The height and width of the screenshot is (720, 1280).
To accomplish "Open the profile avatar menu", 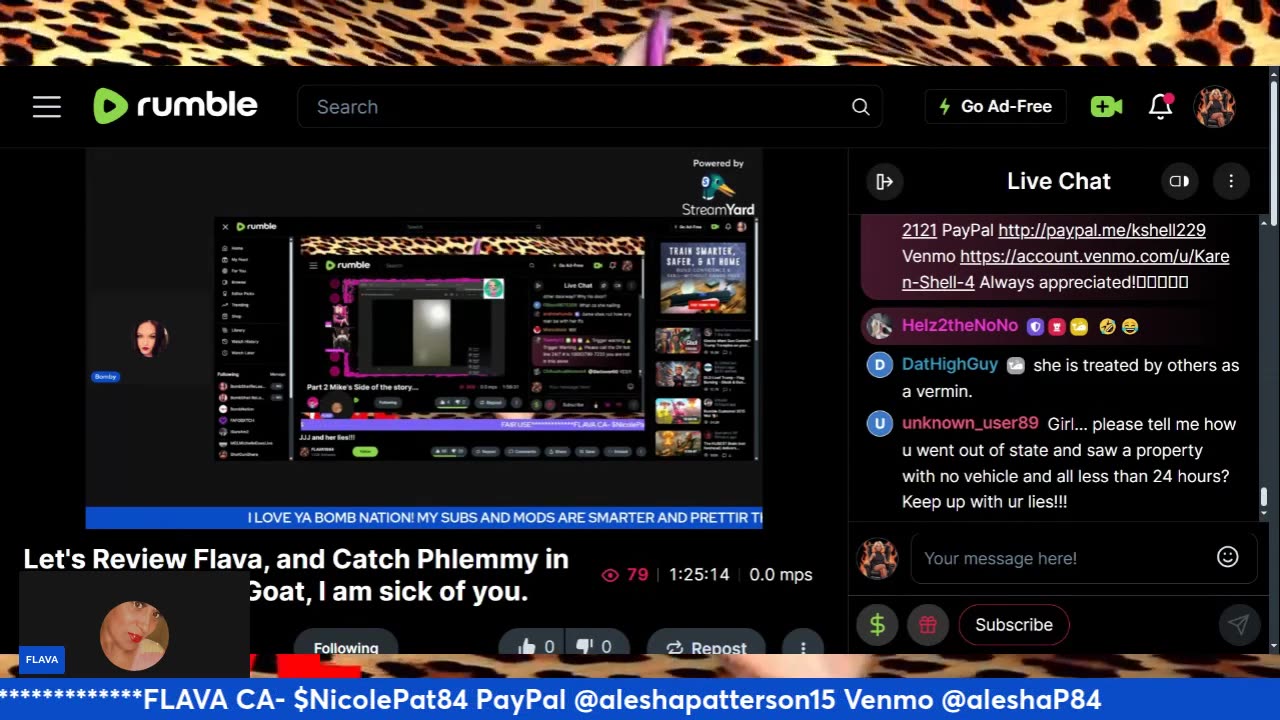I will click(1215, 106).
